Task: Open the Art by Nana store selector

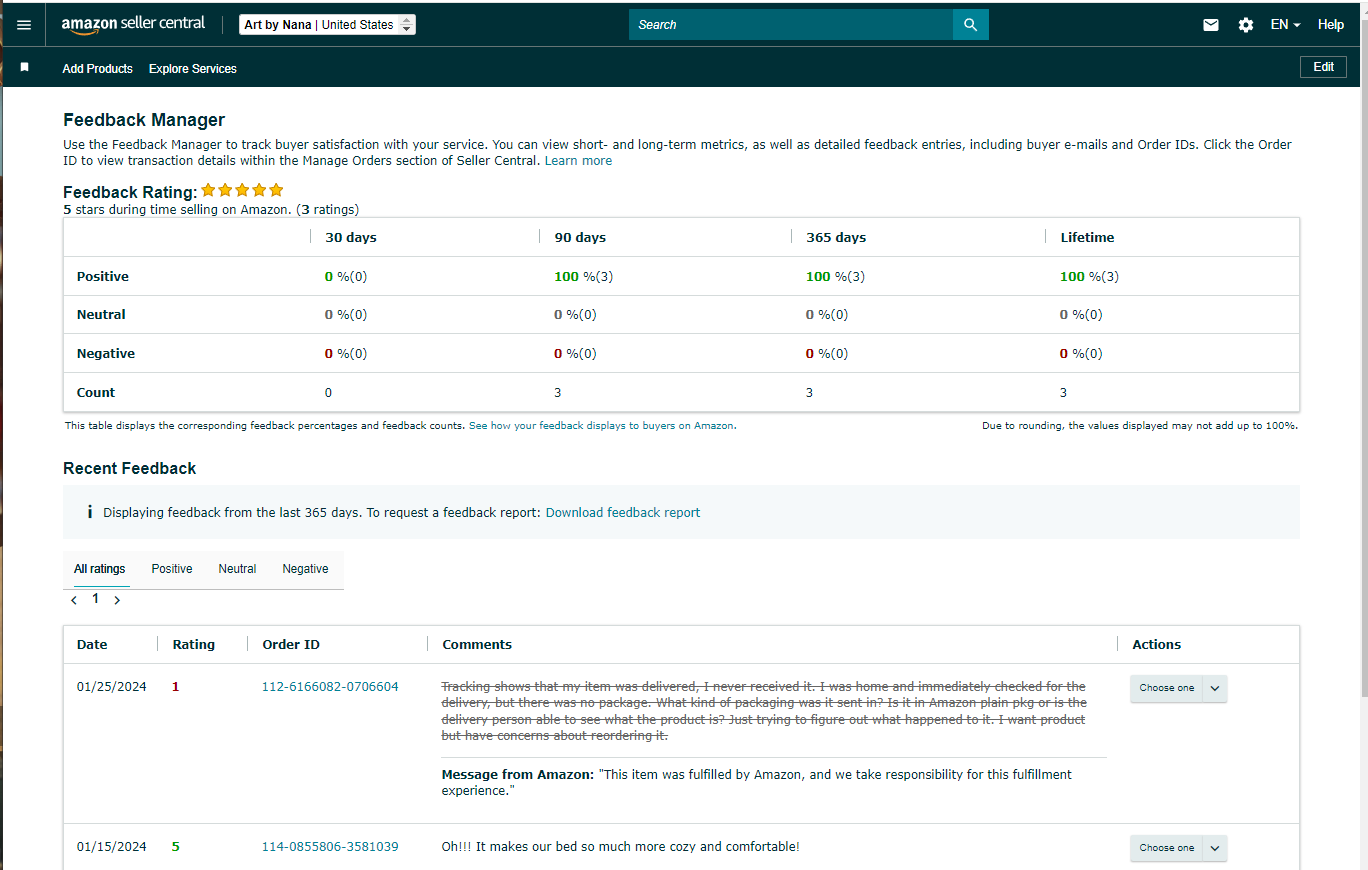Action: [327, 25]
